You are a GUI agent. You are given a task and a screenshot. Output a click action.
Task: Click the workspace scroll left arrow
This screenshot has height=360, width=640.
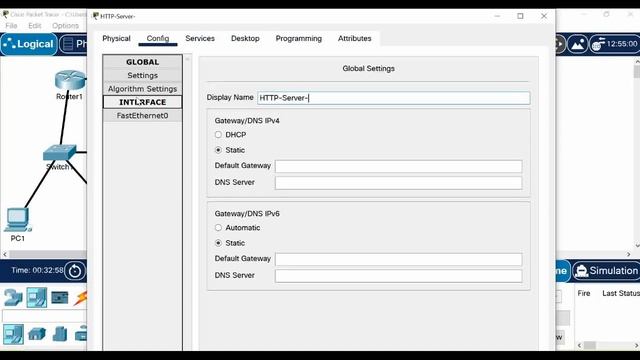point(5,254)
